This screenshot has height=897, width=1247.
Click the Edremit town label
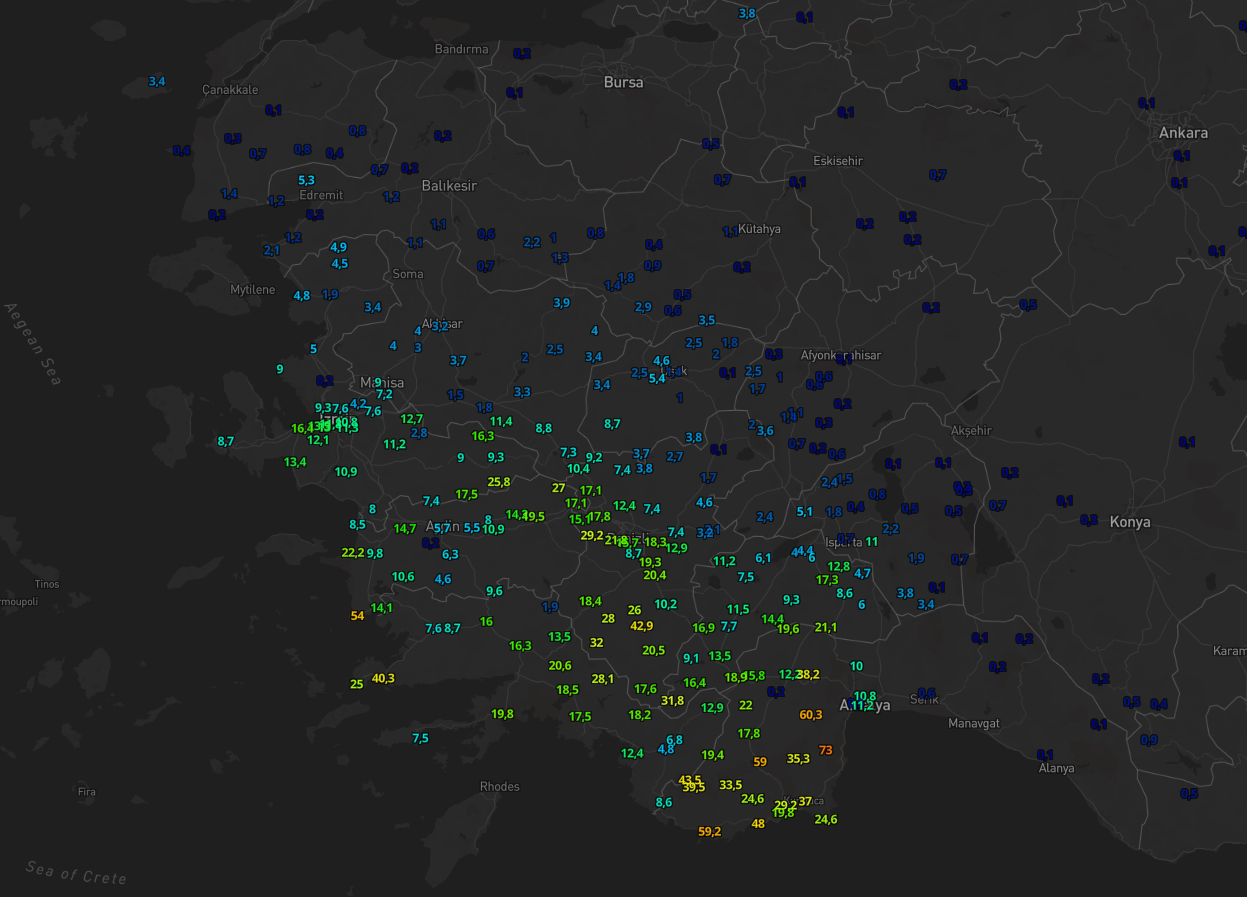point(321,195)
